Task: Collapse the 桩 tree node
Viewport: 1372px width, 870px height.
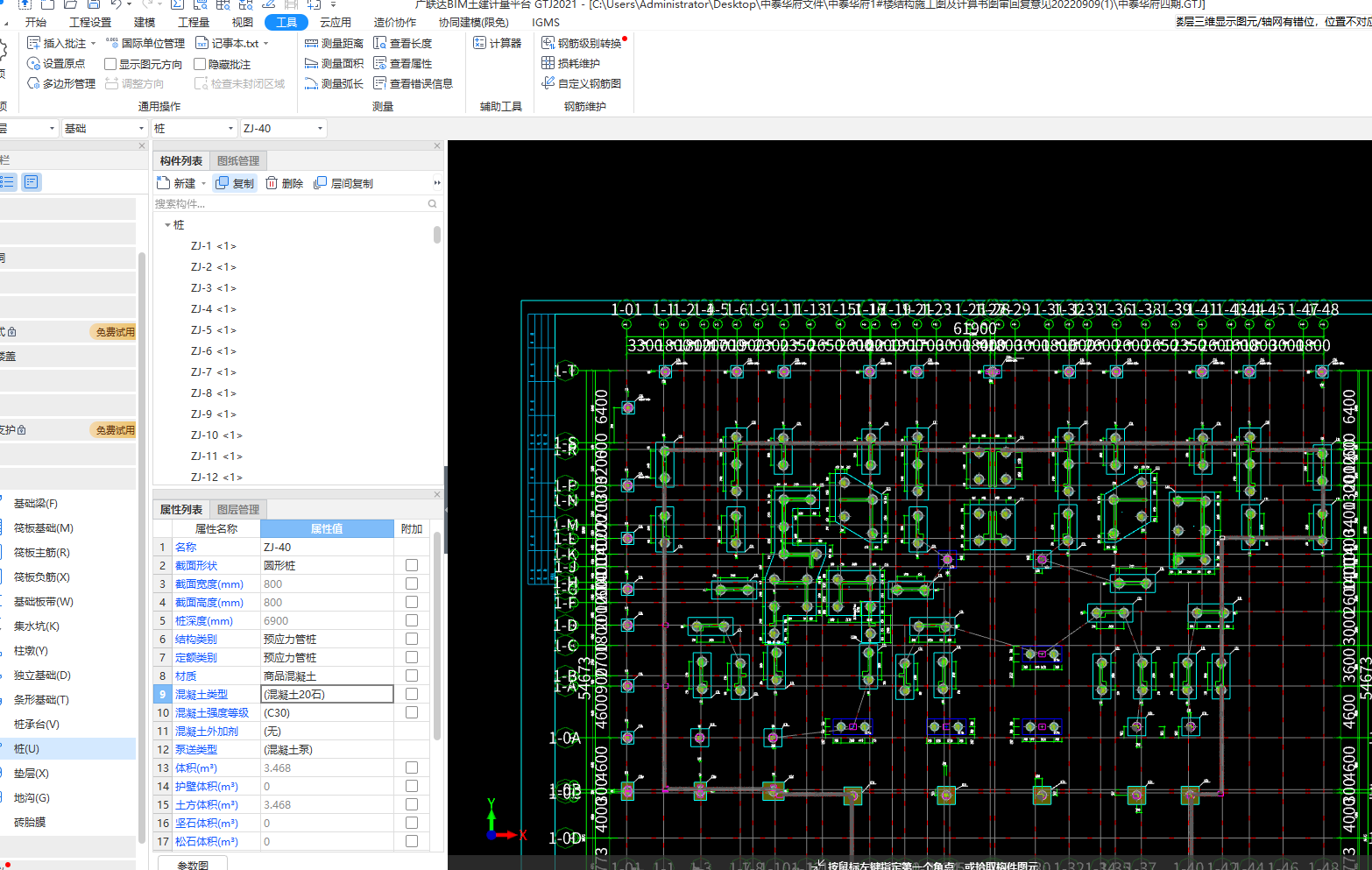Action: point(167,225)
